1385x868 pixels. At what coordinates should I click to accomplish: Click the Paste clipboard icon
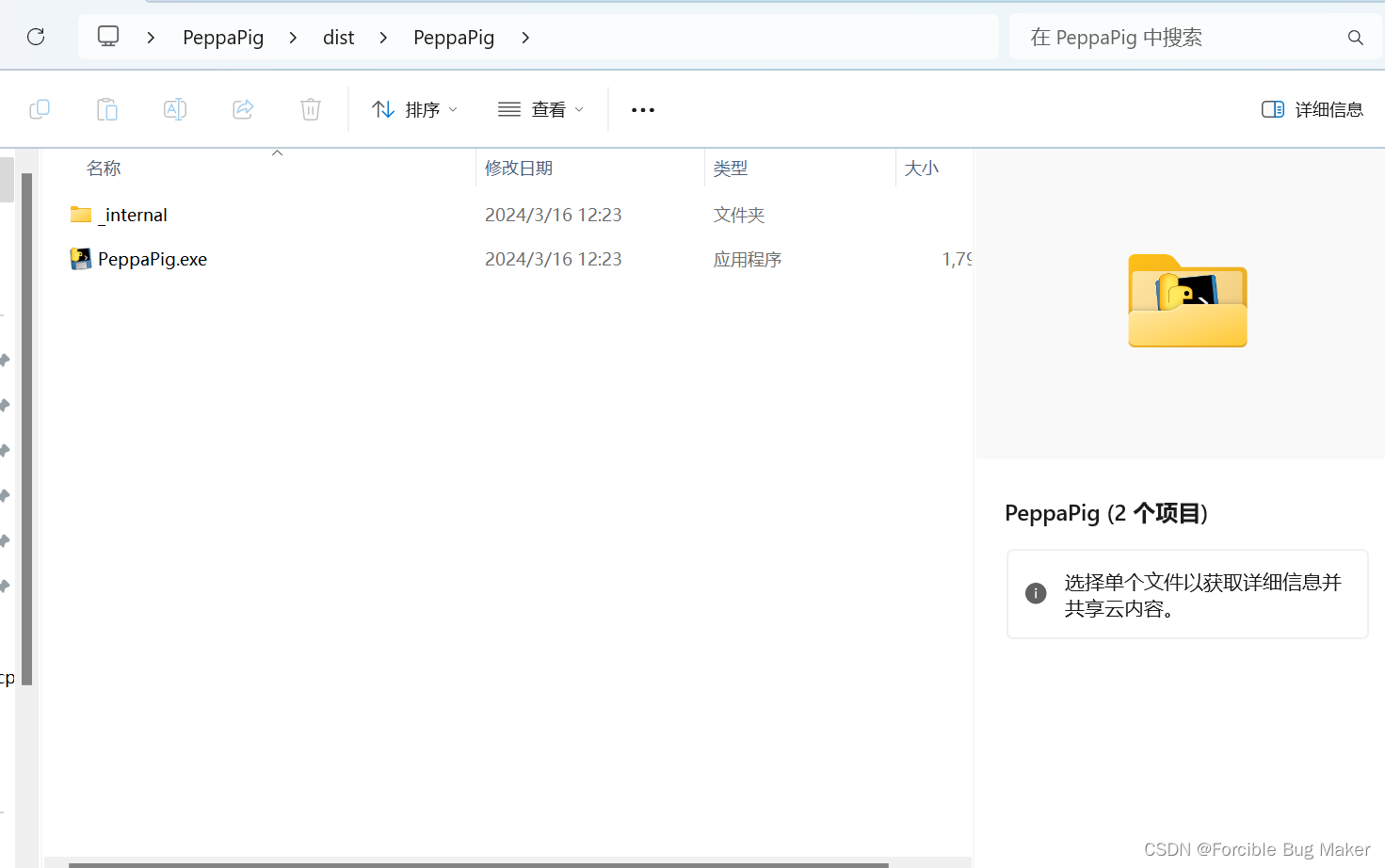coord(107,109)
